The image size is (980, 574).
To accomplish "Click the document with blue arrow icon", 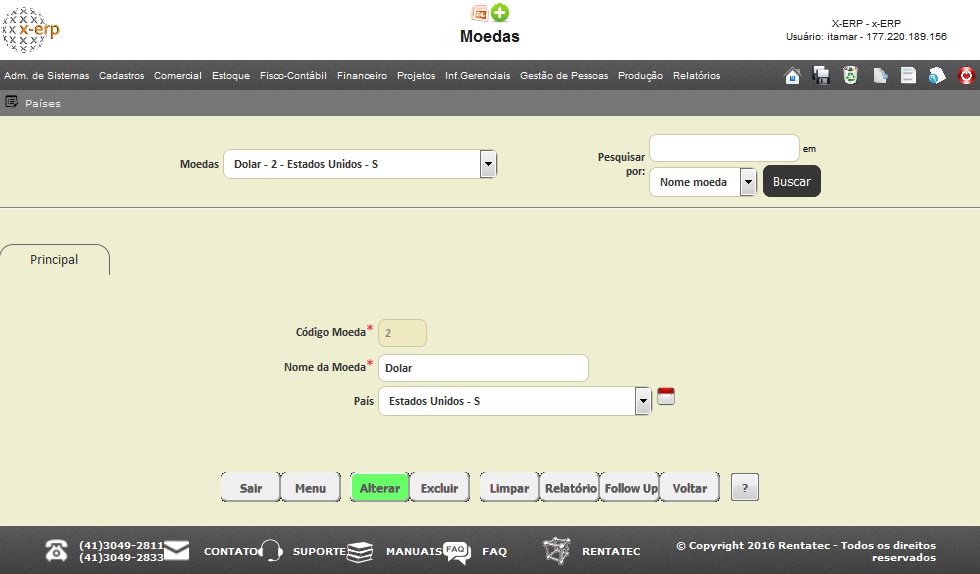I will click(x=880, y=76).
